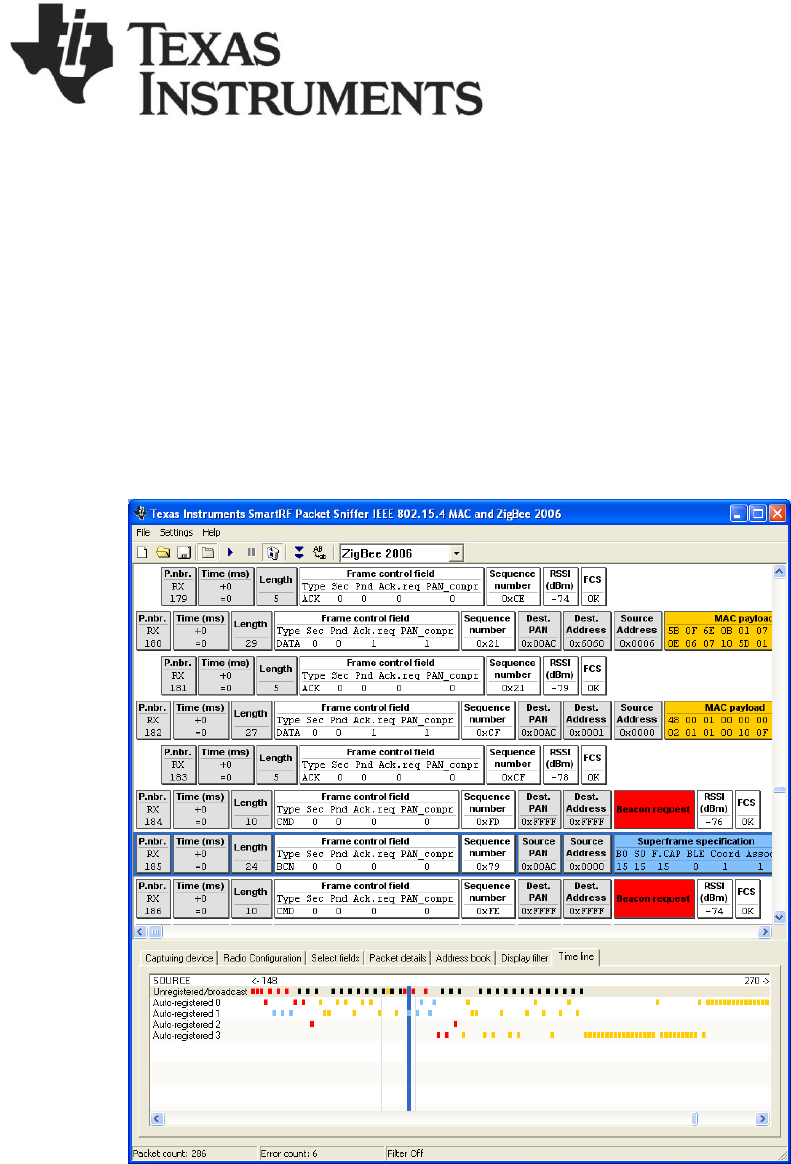Open the Display filter tab

tap(525, 958)
